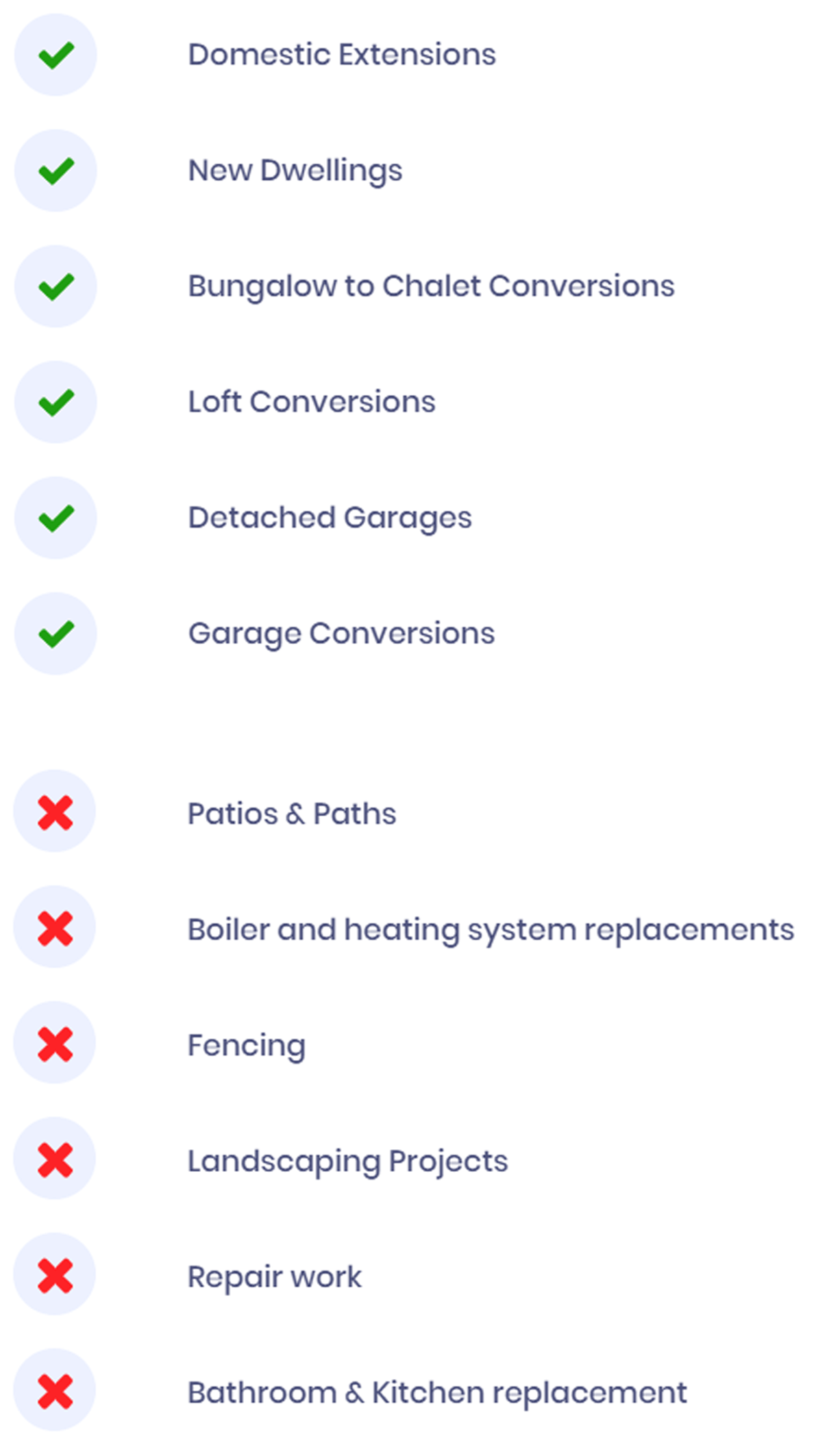Click the red X beside Repair work
The width and height of the screenshot is (816, 1456).
[x=55, y=1275]
